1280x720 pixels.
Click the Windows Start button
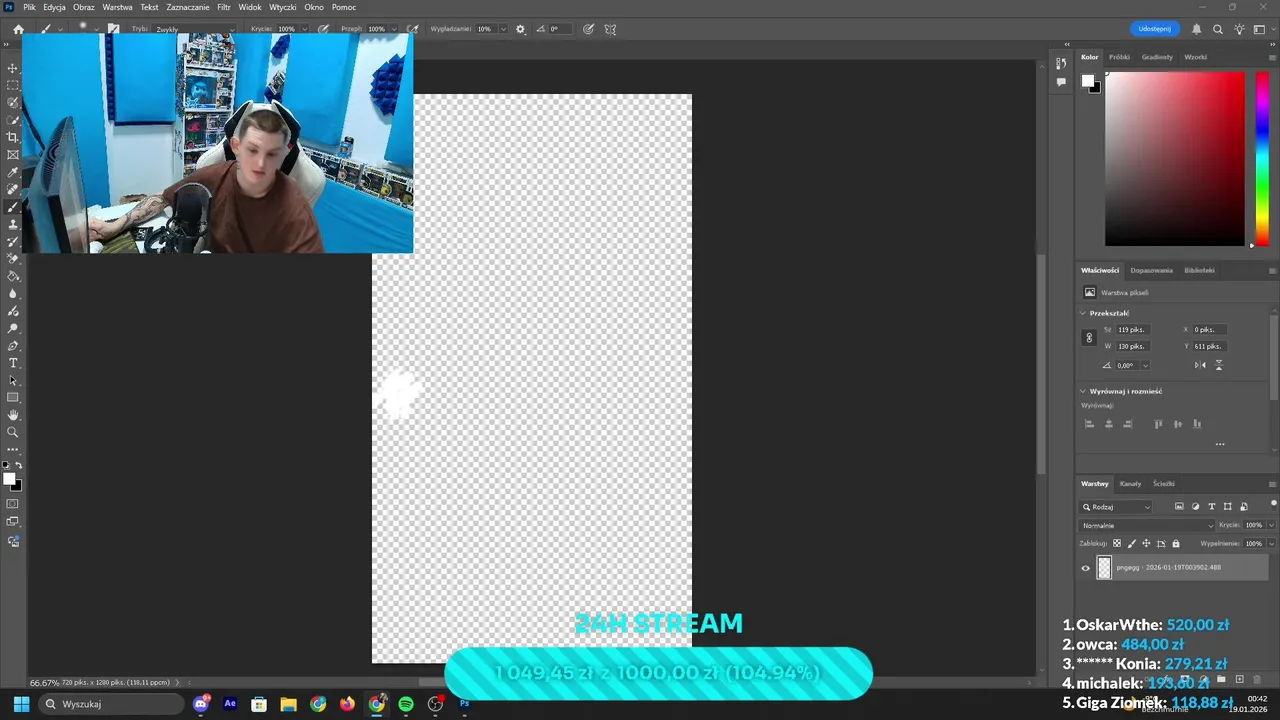pyautogui.click(x=21, y=704)
